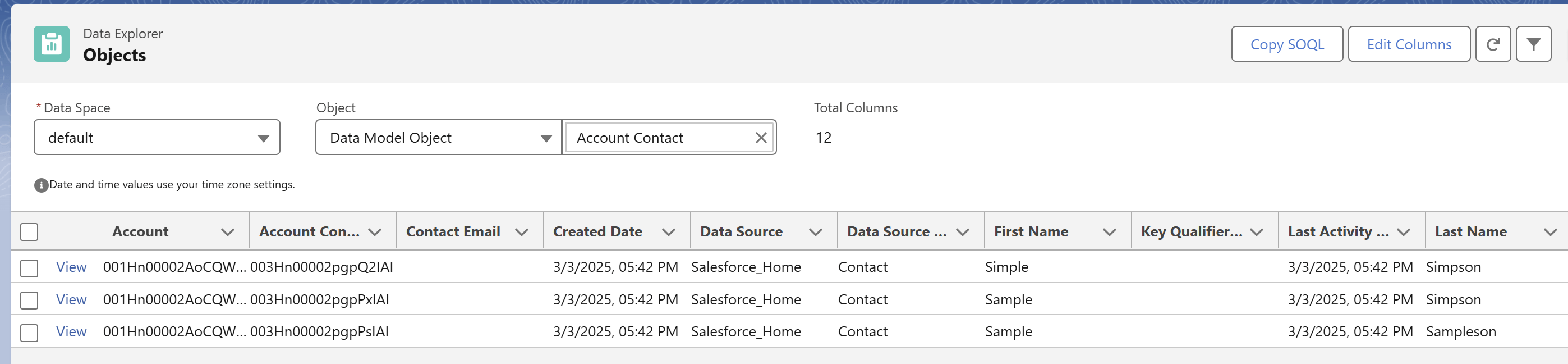The height and width of the screenshot is (364, 1568).
Task: Expand the Key Qualifier... column menu
Action: click(x=1256, y=233)
